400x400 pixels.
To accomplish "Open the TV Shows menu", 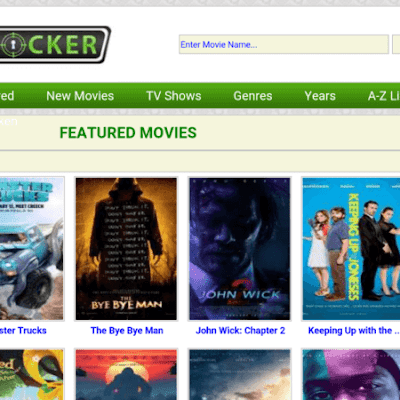I will 174,96.
